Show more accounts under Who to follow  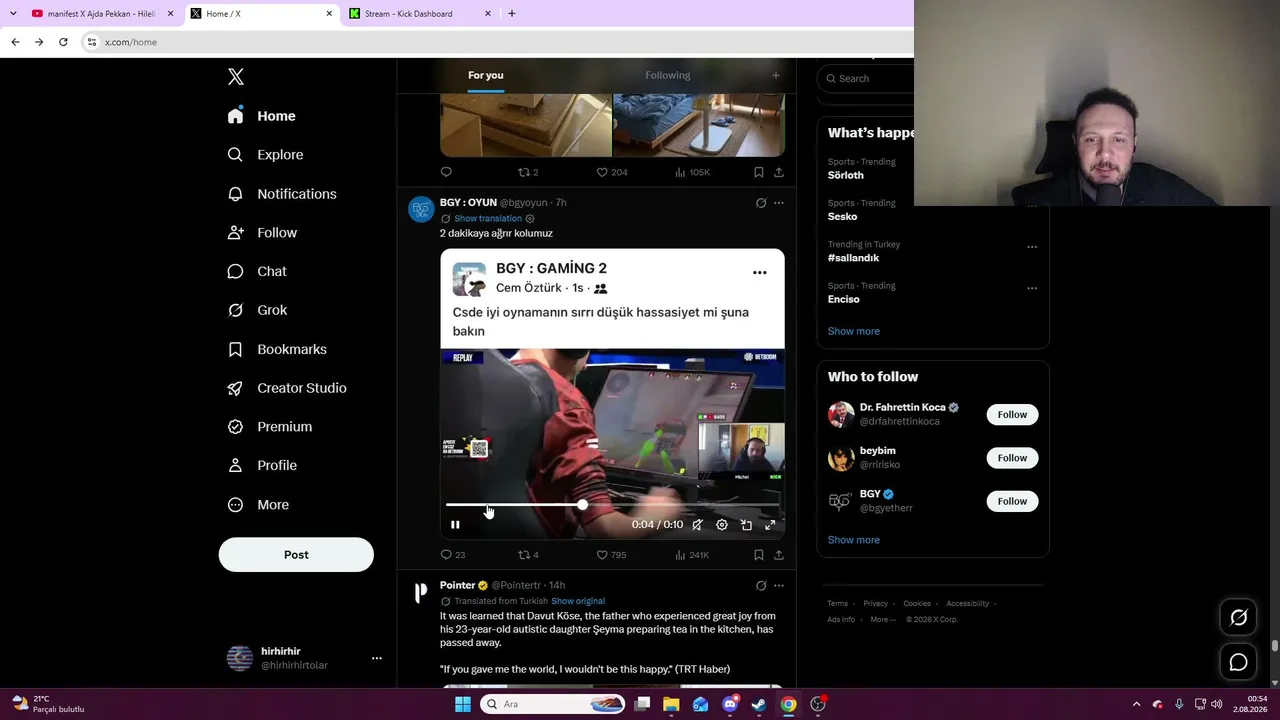click(854, 540)
